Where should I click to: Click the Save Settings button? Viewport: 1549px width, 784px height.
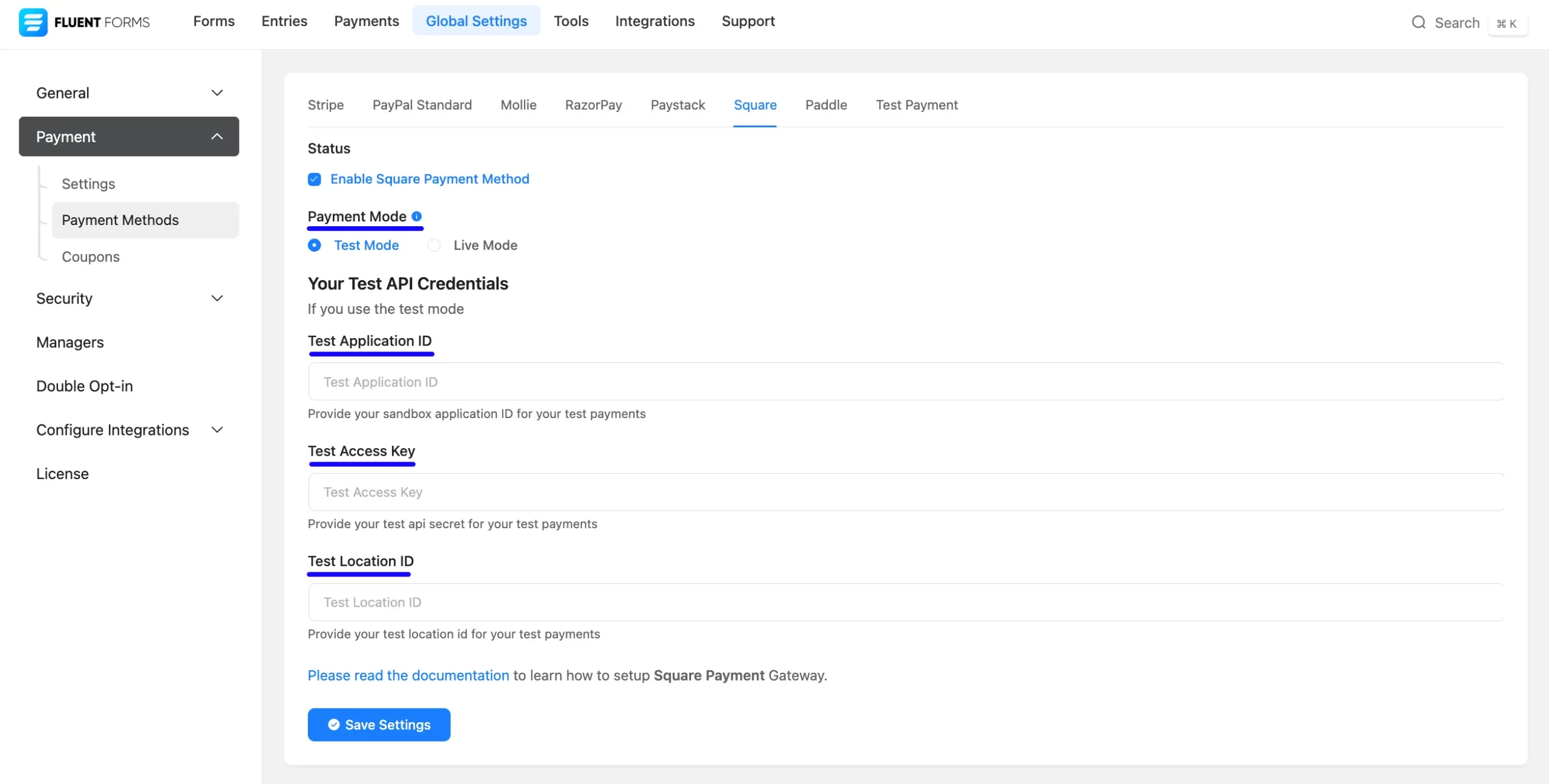(x=379, y=725)
